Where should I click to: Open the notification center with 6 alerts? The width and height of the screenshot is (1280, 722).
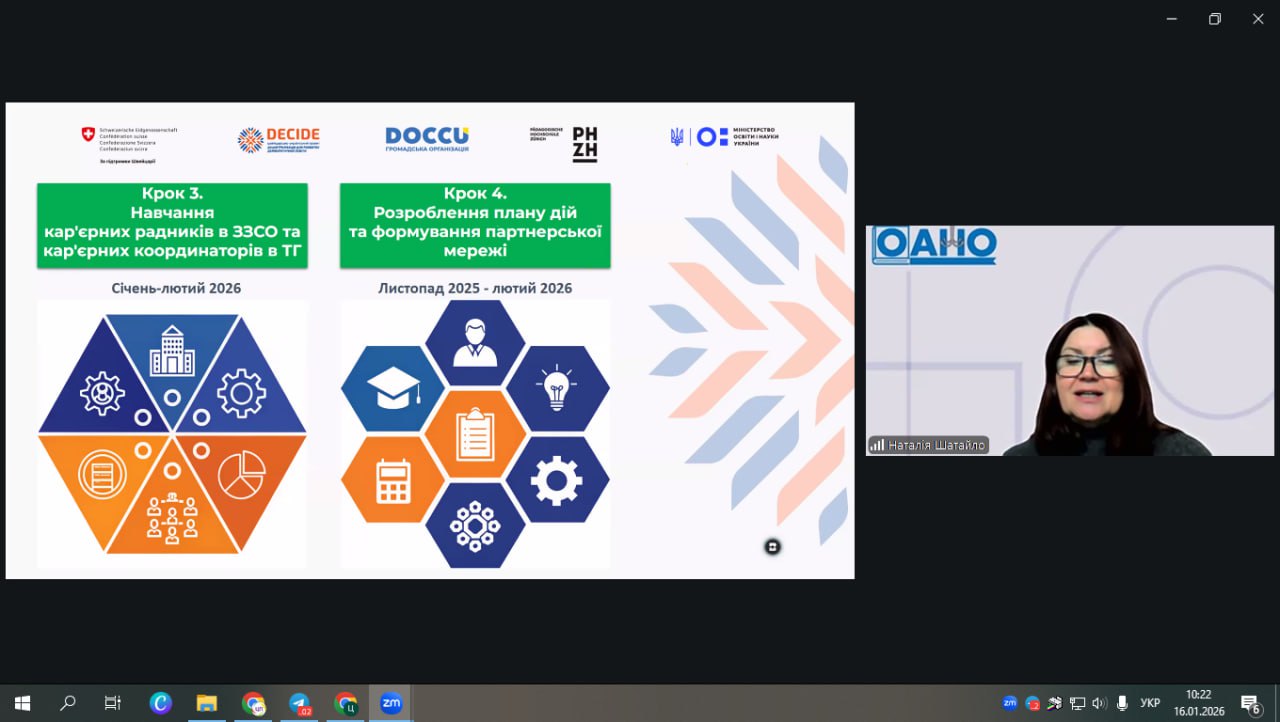(1250, 703)
